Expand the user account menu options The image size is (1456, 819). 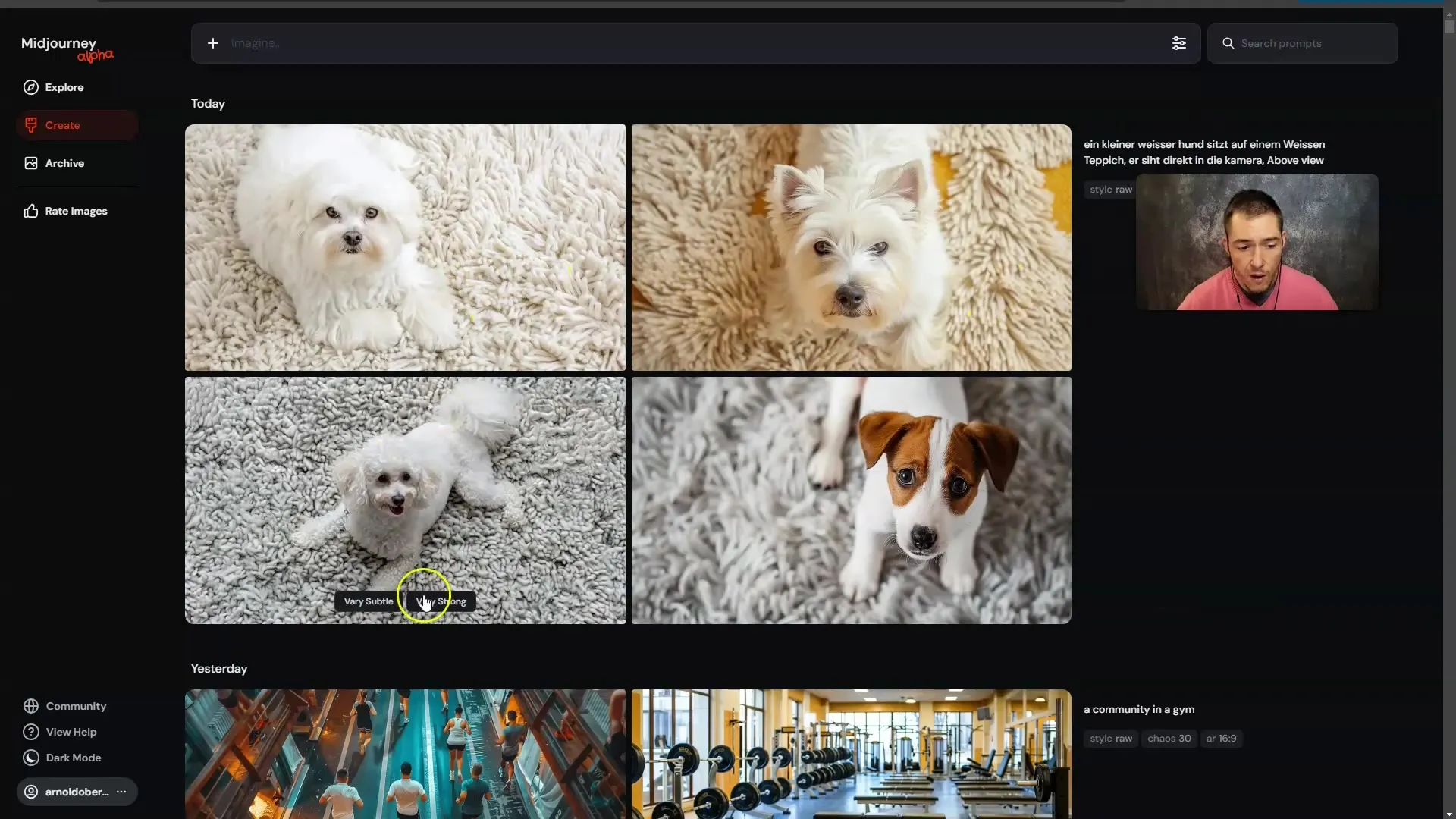[x=121, y=792]
